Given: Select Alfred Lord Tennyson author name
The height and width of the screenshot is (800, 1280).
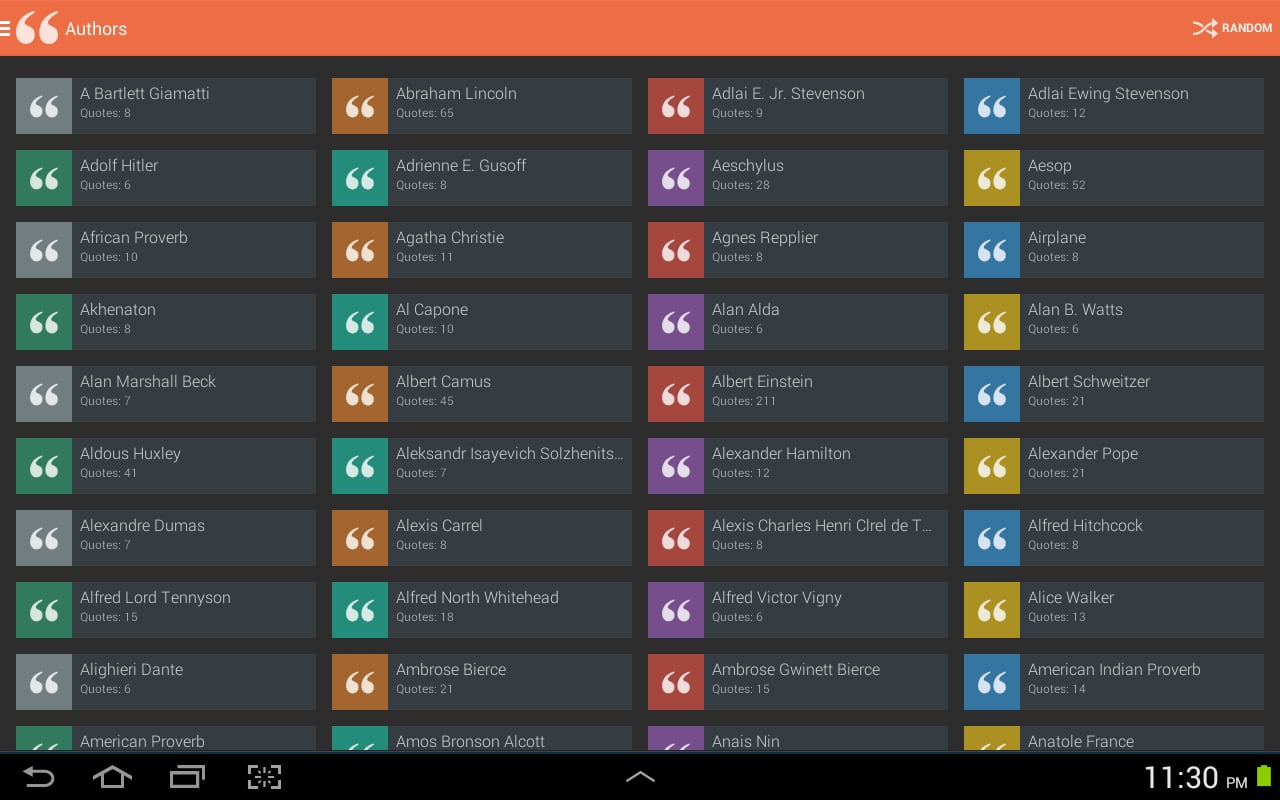Looking at the screenshot, I should pyautogui.click(x=155, y=597).
